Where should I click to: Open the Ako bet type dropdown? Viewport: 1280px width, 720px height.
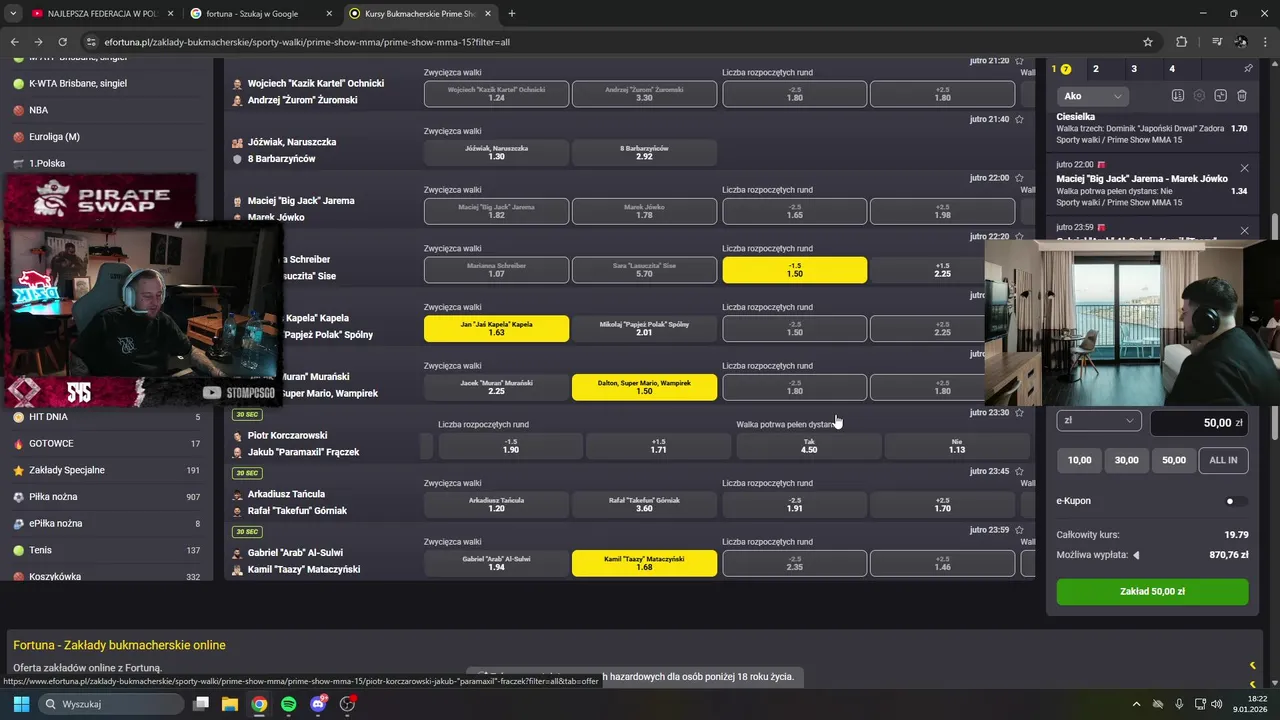point(1093,96)
